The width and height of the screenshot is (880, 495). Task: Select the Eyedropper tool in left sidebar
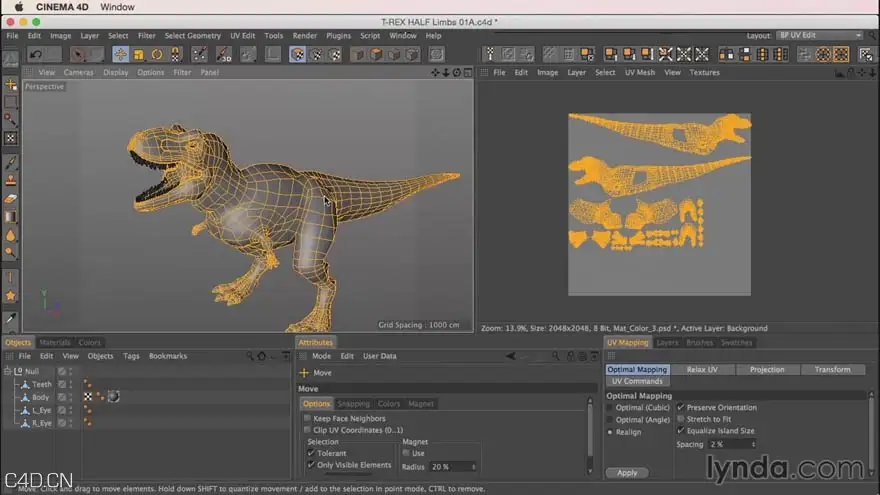(x=11, y=318)
